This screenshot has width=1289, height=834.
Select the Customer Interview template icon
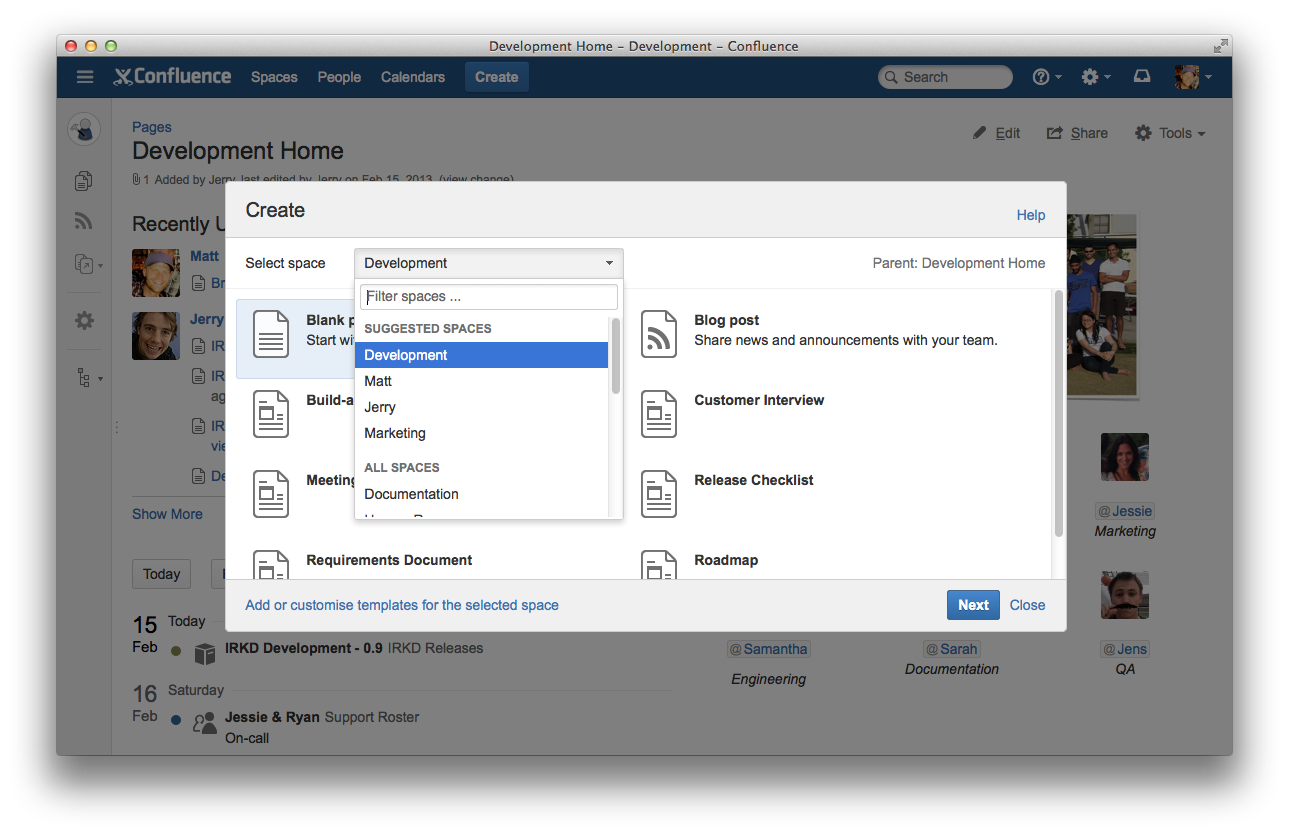(659, 414)
